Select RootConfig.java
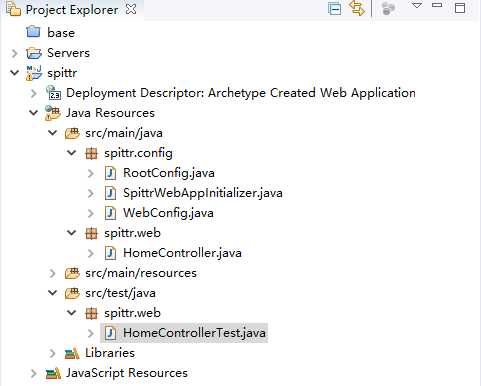The image size is (481, 386). (x=169, y=173)
